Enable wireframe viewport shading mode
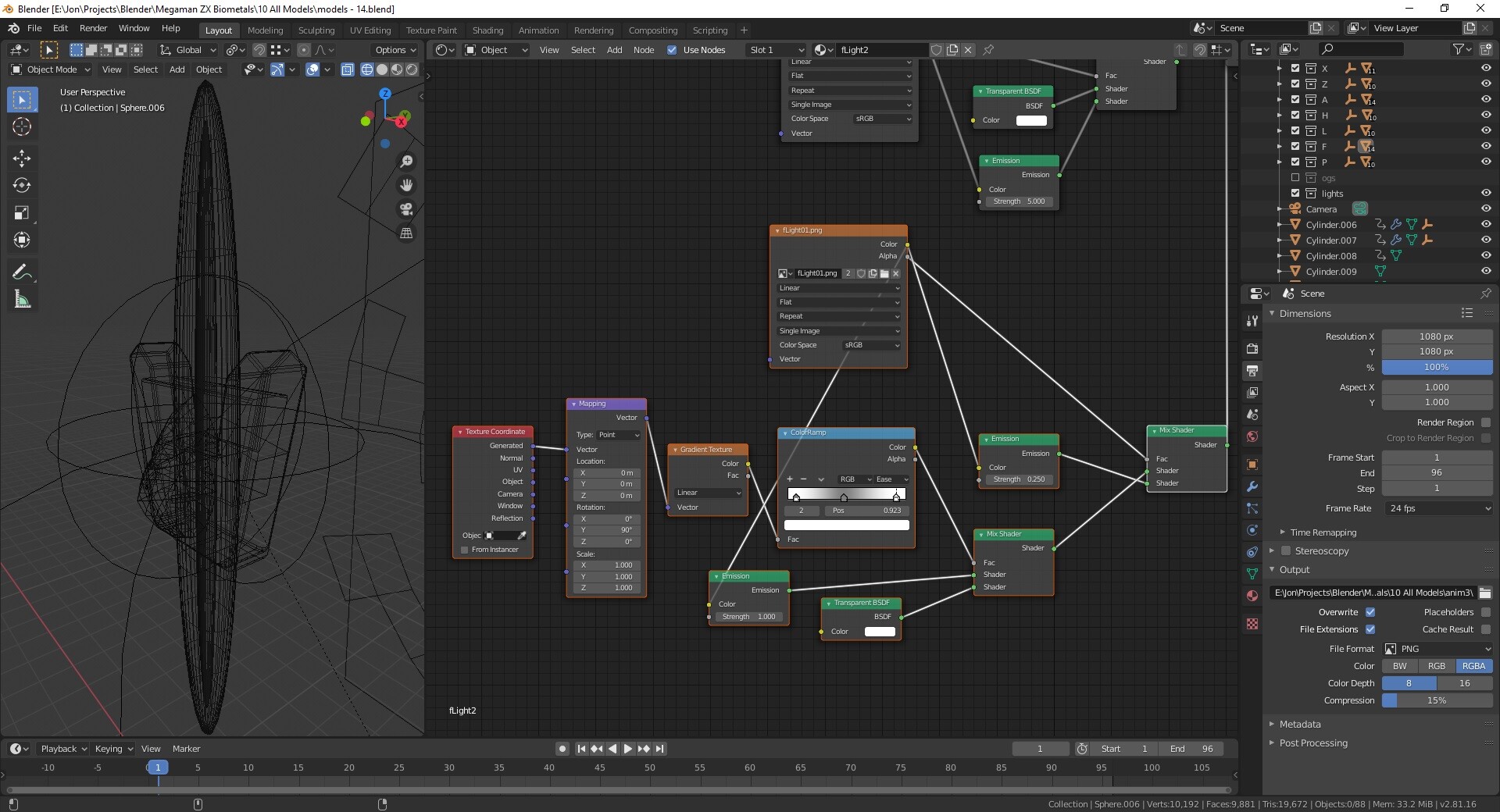The image size is (1500, 812). click(x=367, y=69)
